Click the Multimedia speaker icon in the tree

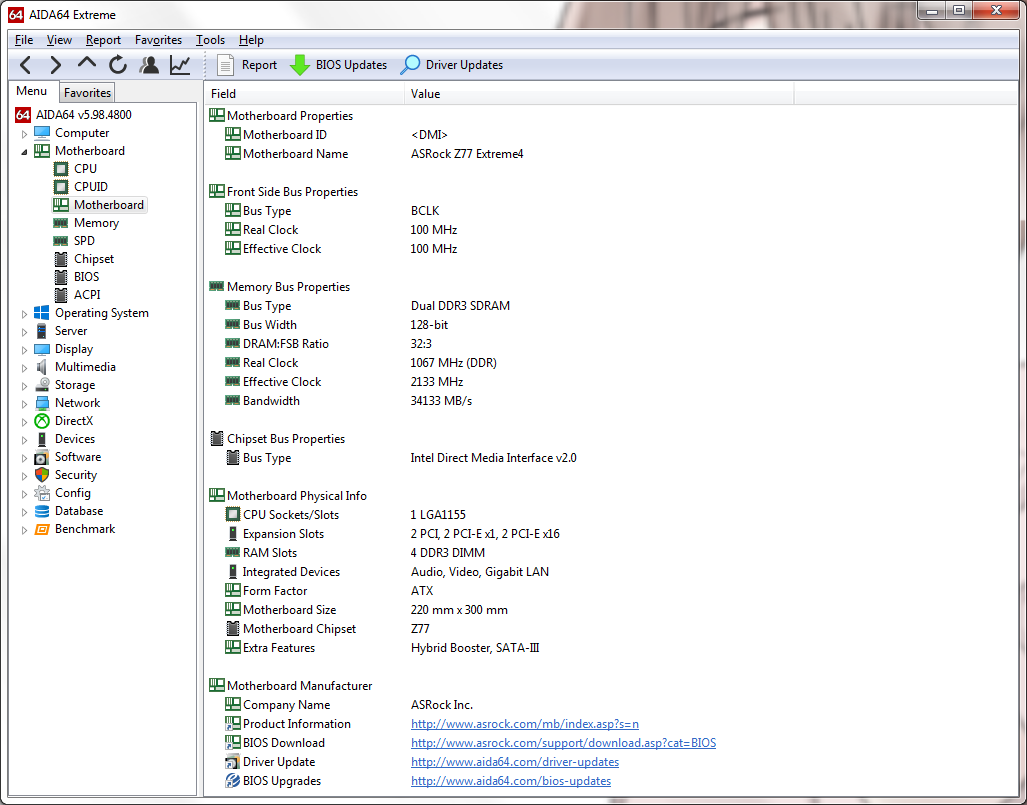tap(42, 367)
